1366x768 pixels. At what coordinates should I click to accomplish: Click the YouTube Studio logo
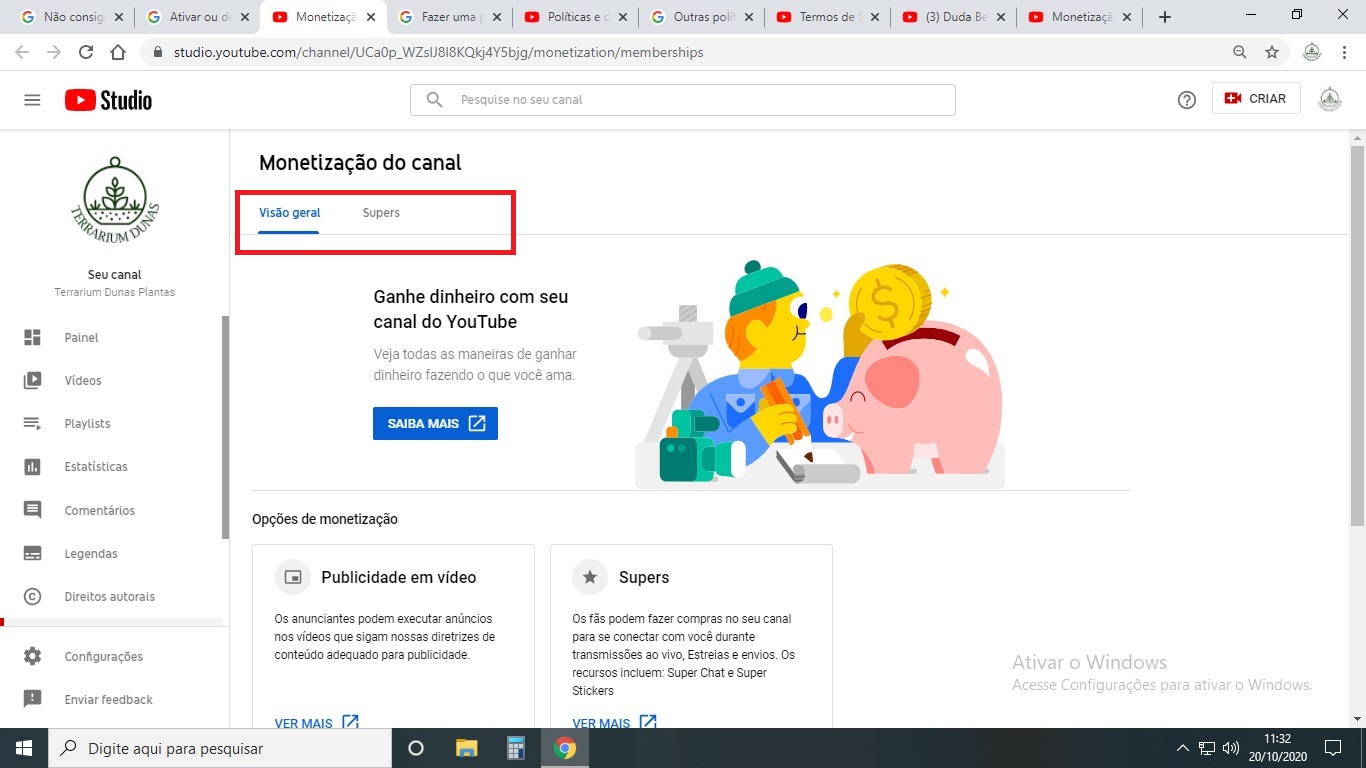tap(108, 100)
